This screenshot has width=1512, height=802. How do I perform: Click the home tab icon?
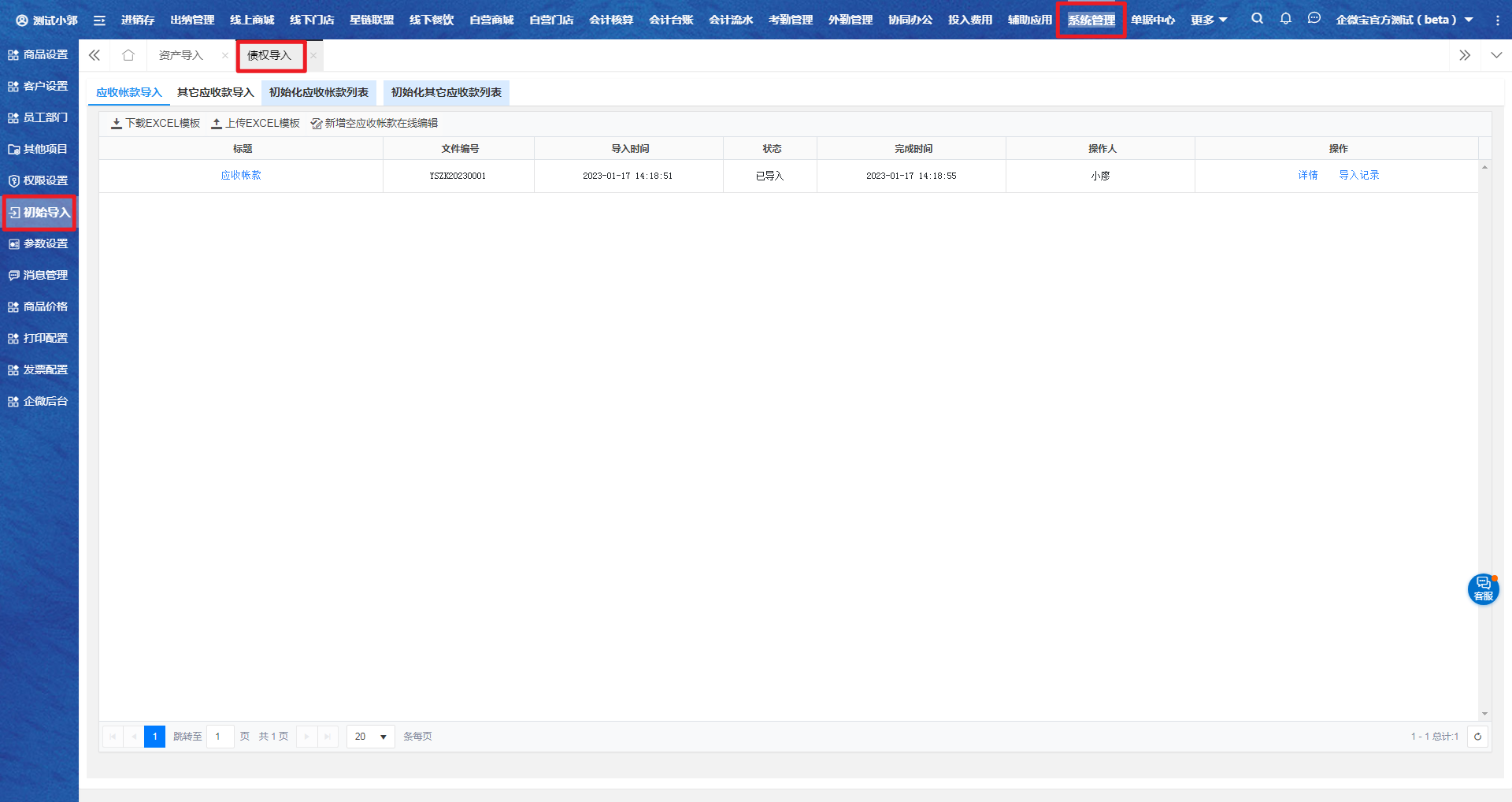pyautogui.click(x=128, y=55)
